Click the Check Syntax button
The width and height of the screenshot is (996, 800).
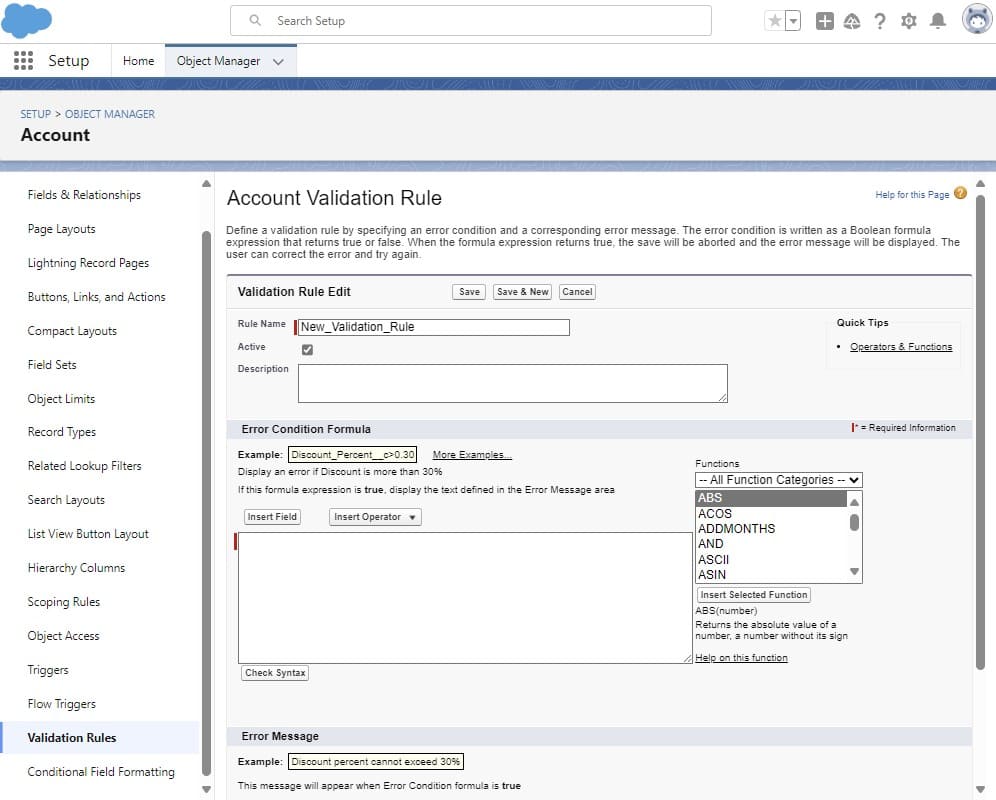(275, 673)
